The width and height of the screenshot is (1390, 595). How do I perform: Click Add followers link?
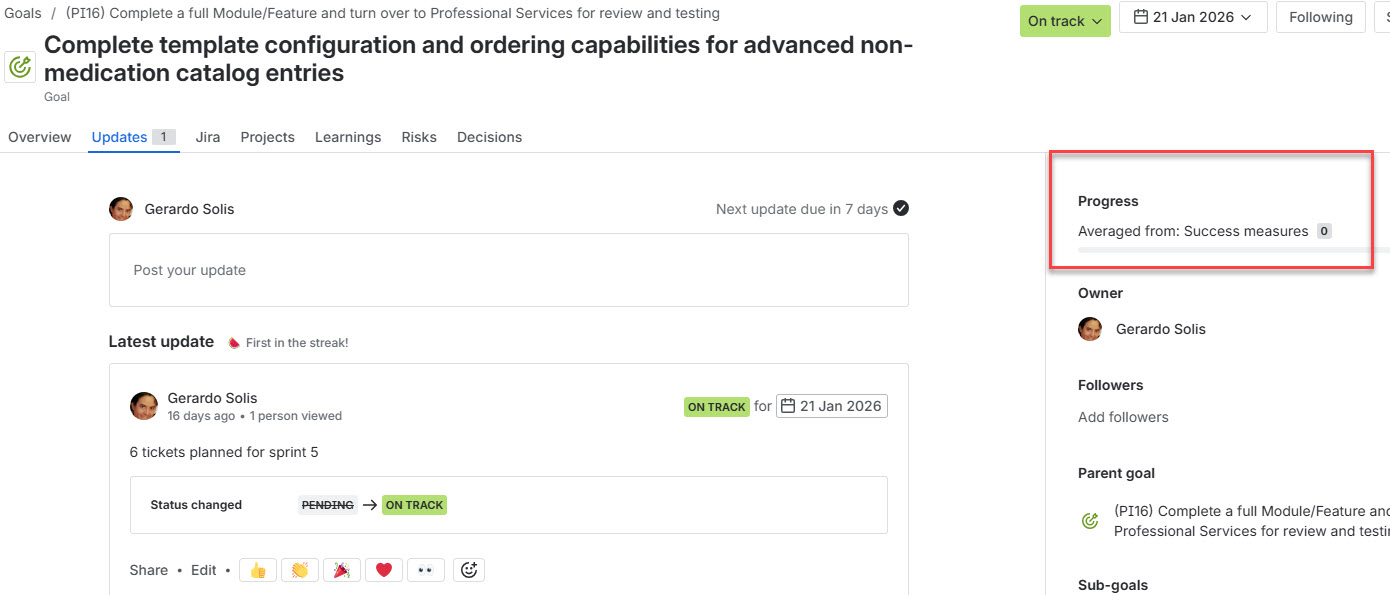click(x=1123, y=417)
